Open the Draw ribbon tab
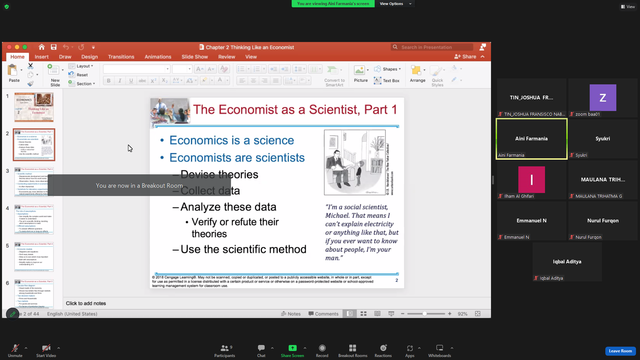Viewport: 640px width, 360px height. (x=65, y=57)
